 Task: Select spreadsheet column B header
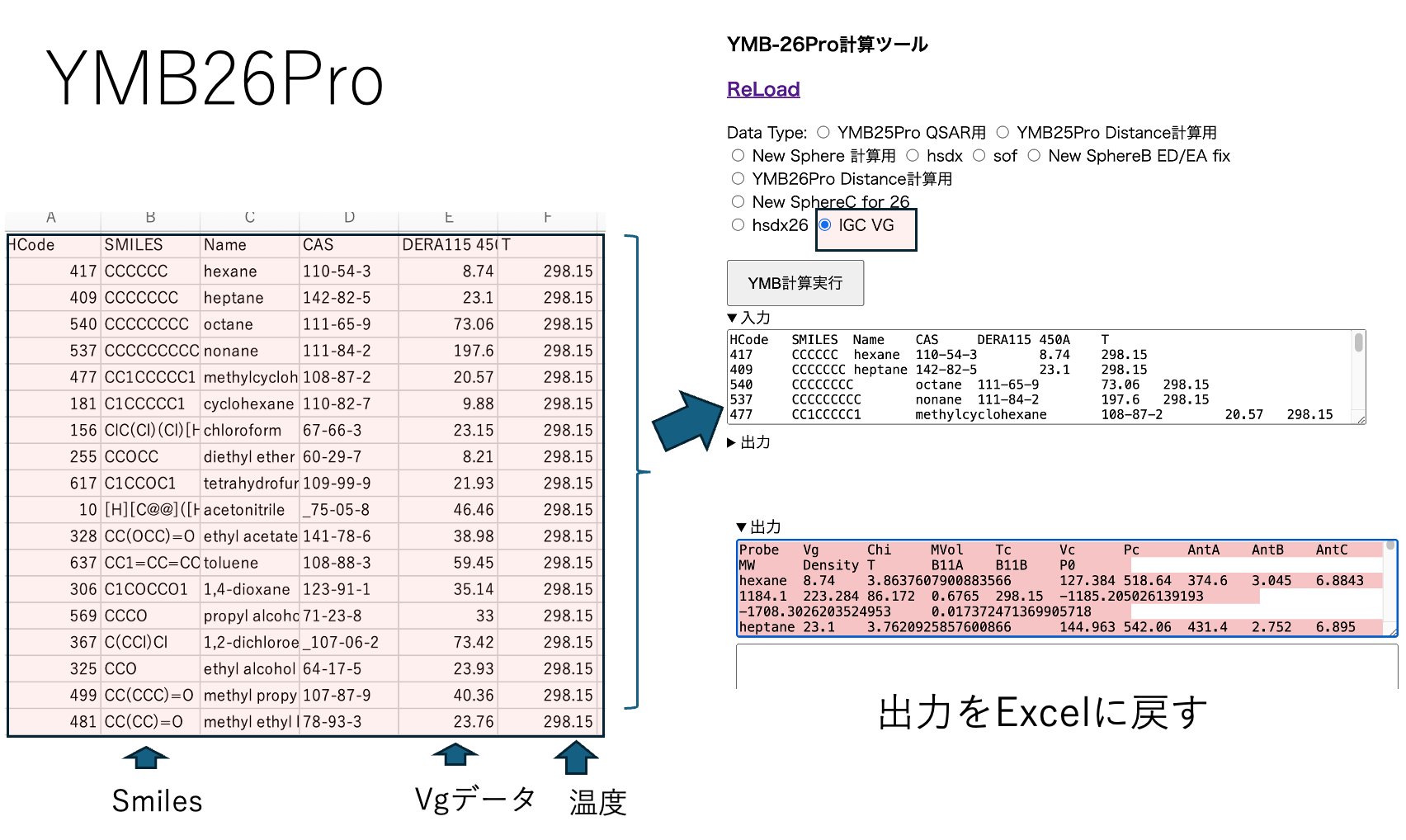[150, 218]
